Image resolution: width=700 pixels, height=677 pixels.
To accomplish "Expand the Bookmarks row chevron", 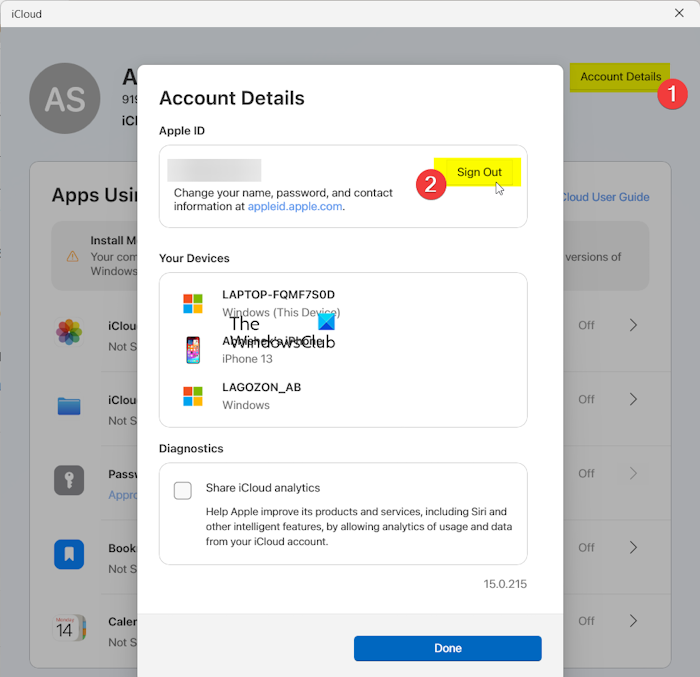I will click(x=633, y=547).
